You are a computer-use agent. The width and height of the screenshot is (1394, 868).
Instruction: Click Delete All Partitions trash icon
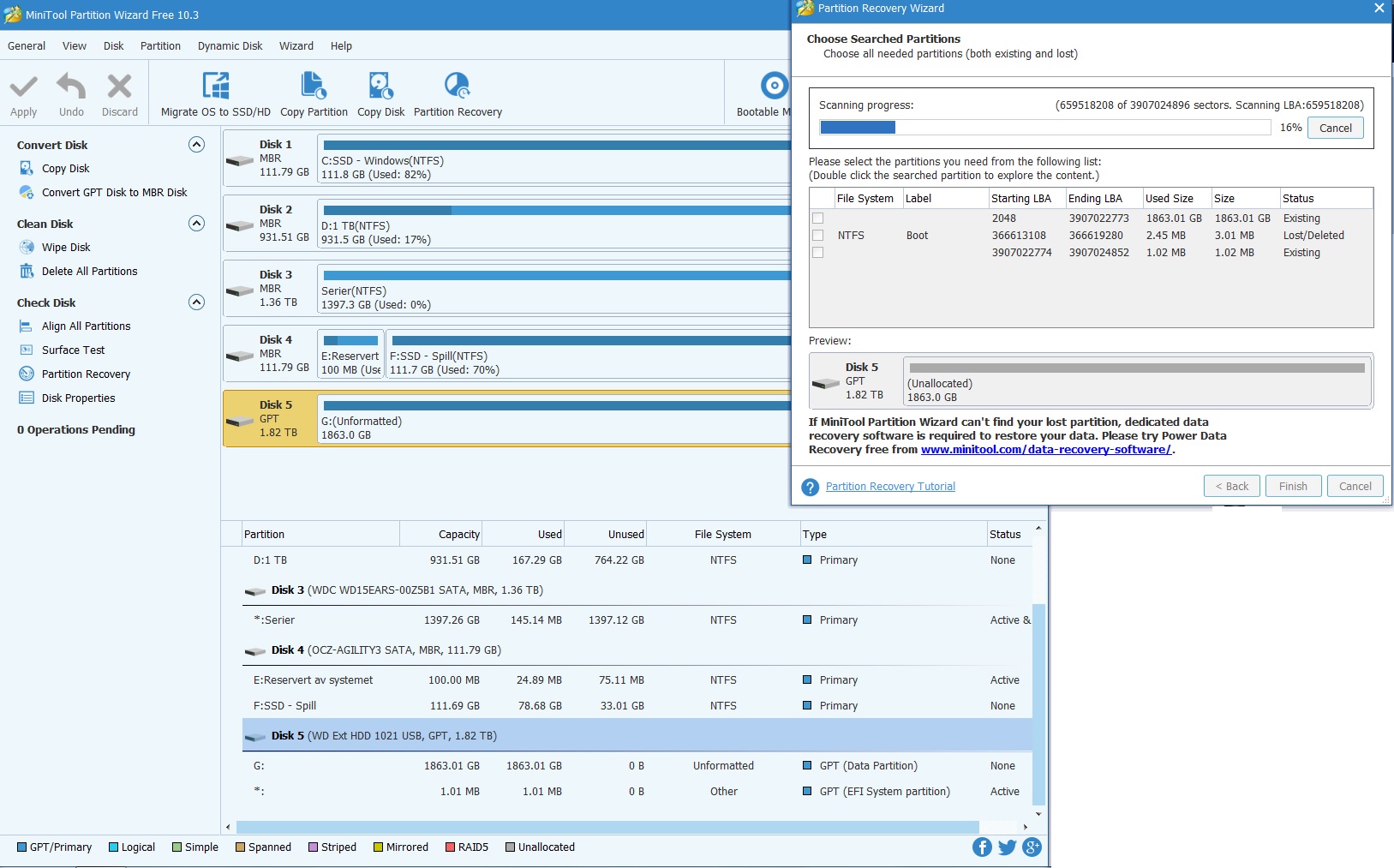coord(27,272)
